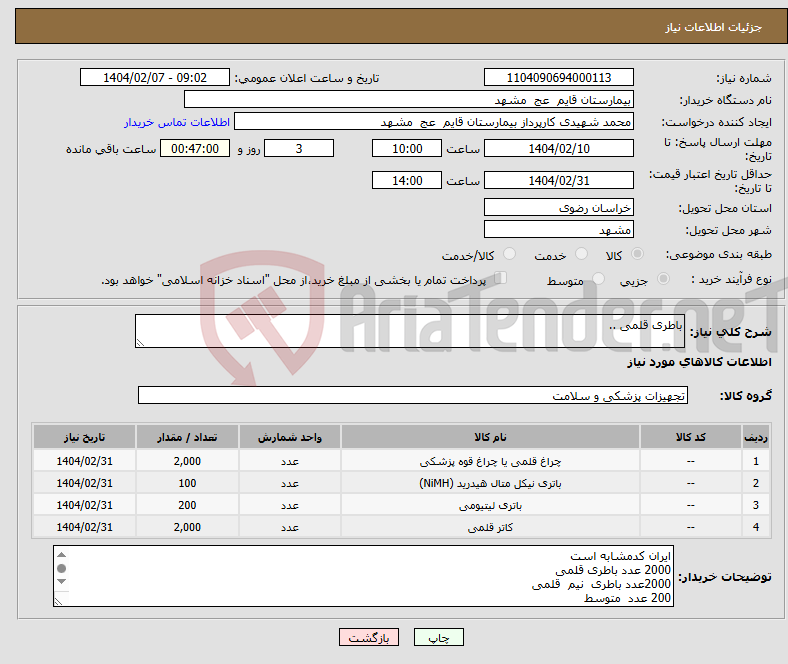This screenshot has width=788, height=664.
Task: Click item چراغ قلمی یا چراغ قوه پزشکی
Action: (x=490, y=461)
